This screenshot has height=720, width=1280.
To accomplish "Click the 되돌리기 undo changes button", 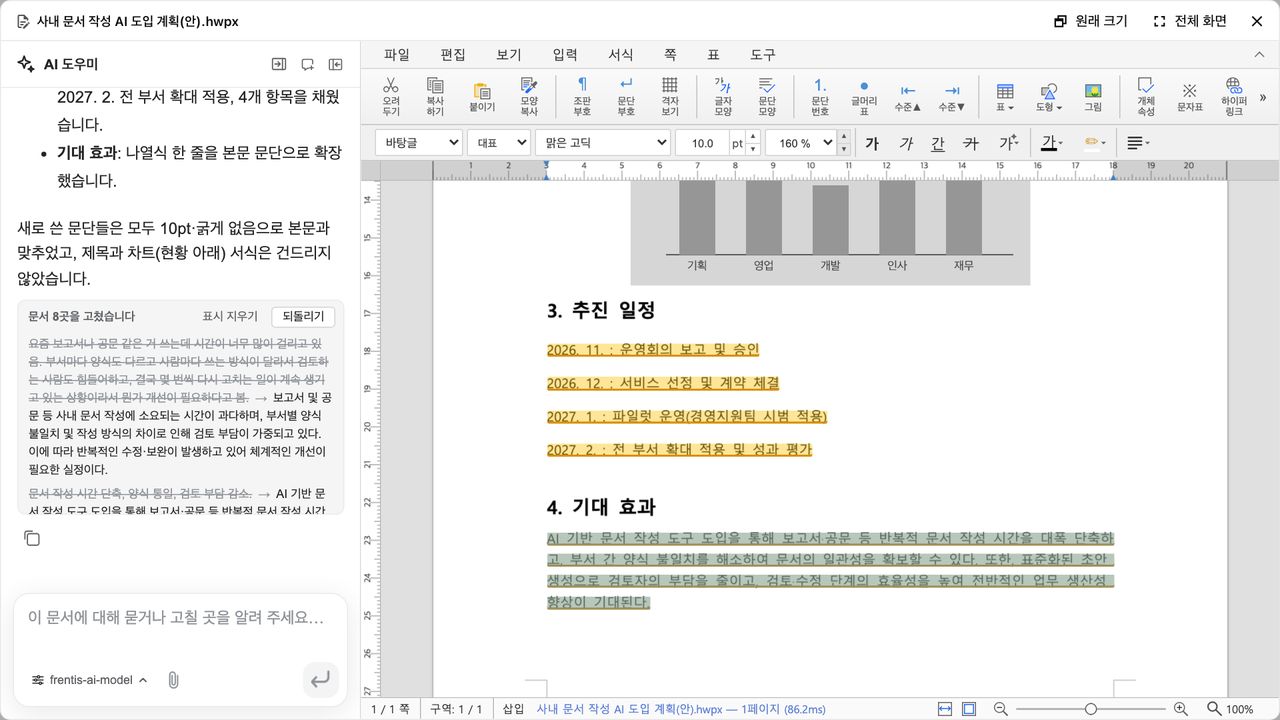I will pos(303,316).
